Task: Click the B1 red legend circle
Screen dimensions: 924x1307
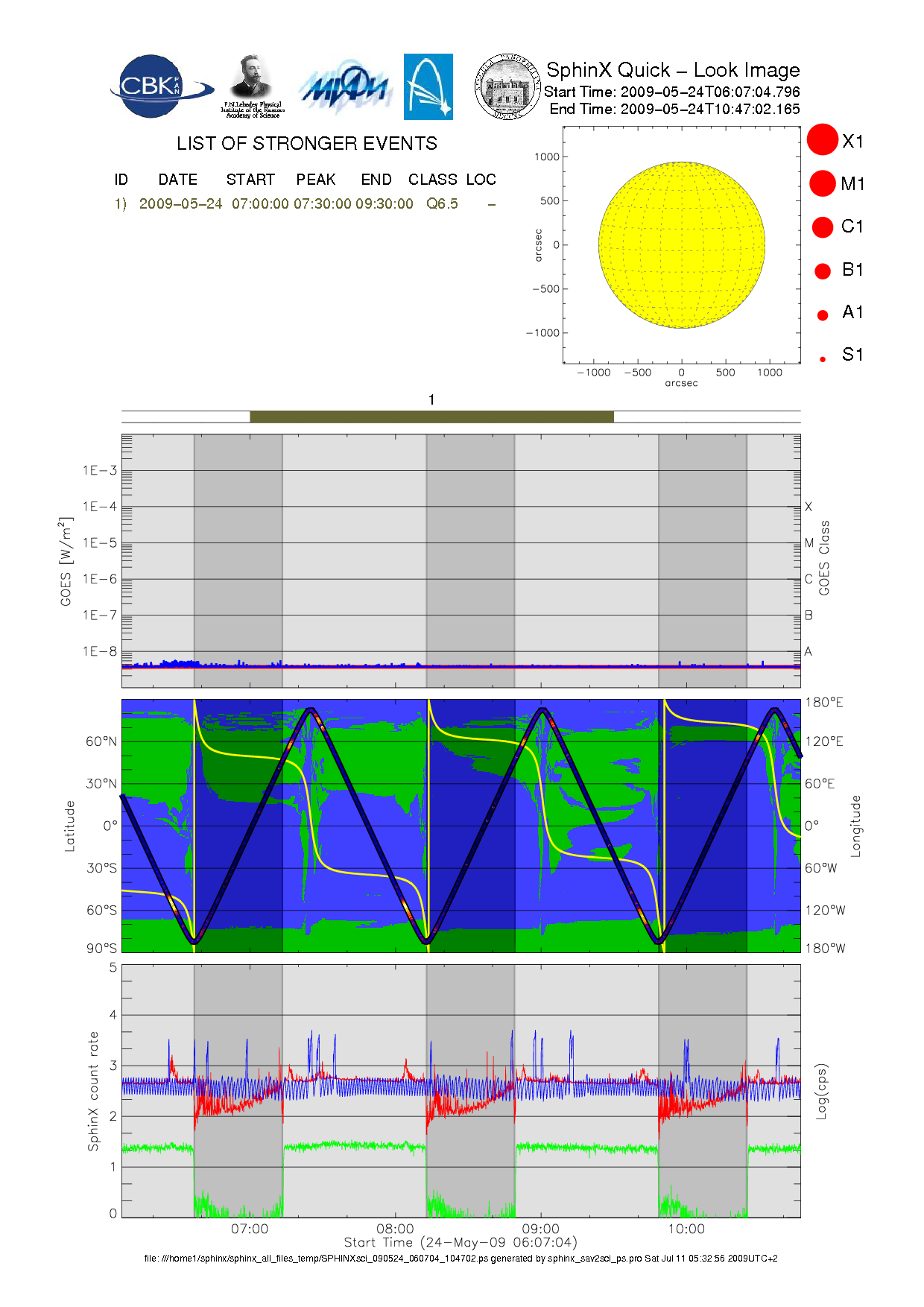Action: click(x=823, y=270)
